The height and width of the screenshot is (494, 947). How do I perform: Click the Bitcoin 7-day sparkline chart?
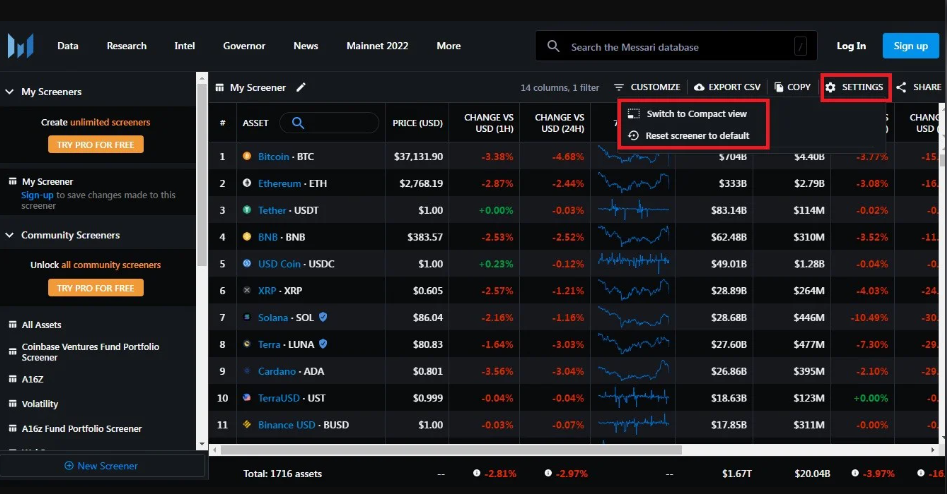[633, 156]
